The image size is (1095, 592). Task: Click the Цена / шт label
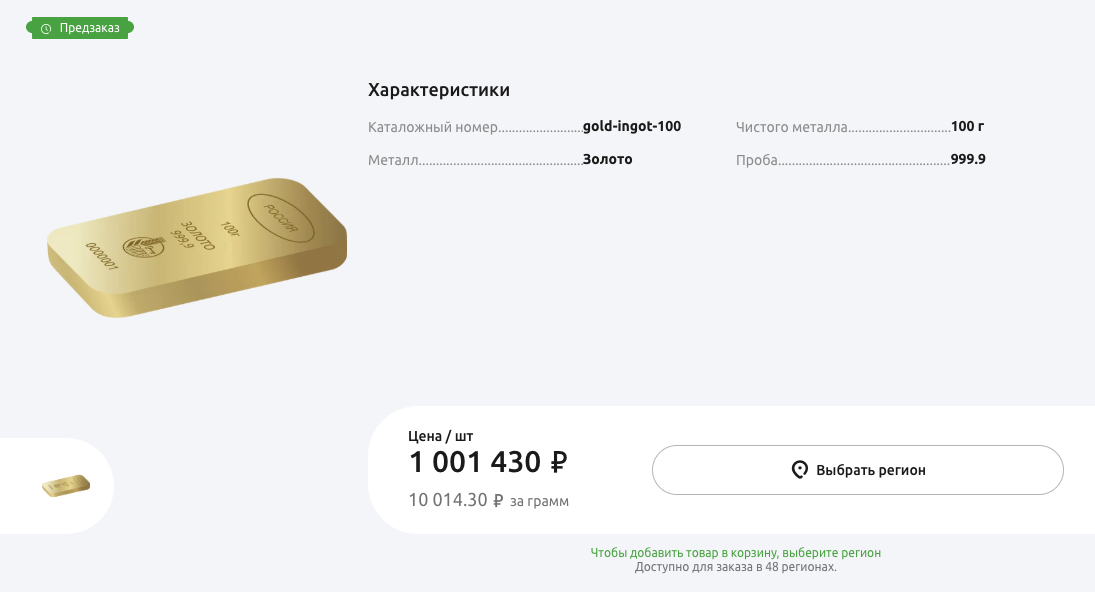[x=440, y=435]
